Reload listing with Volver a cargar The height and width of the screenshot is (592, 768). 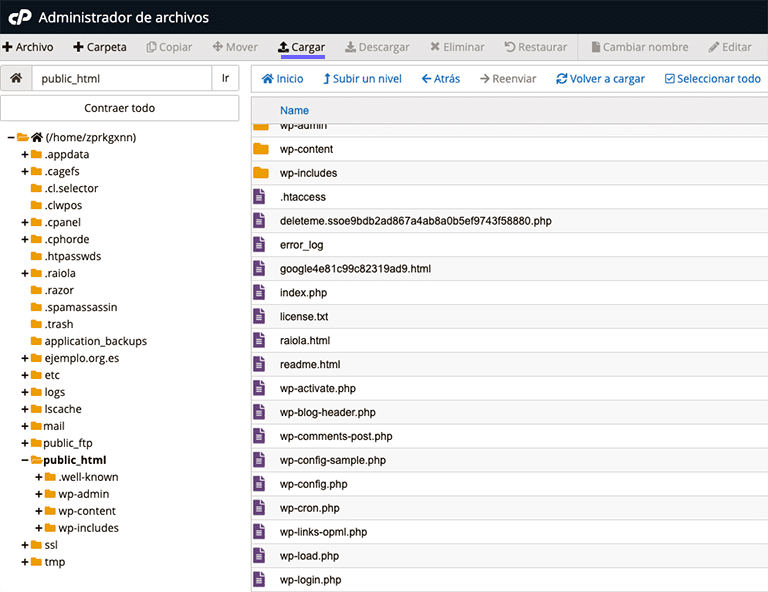[600, 79]
